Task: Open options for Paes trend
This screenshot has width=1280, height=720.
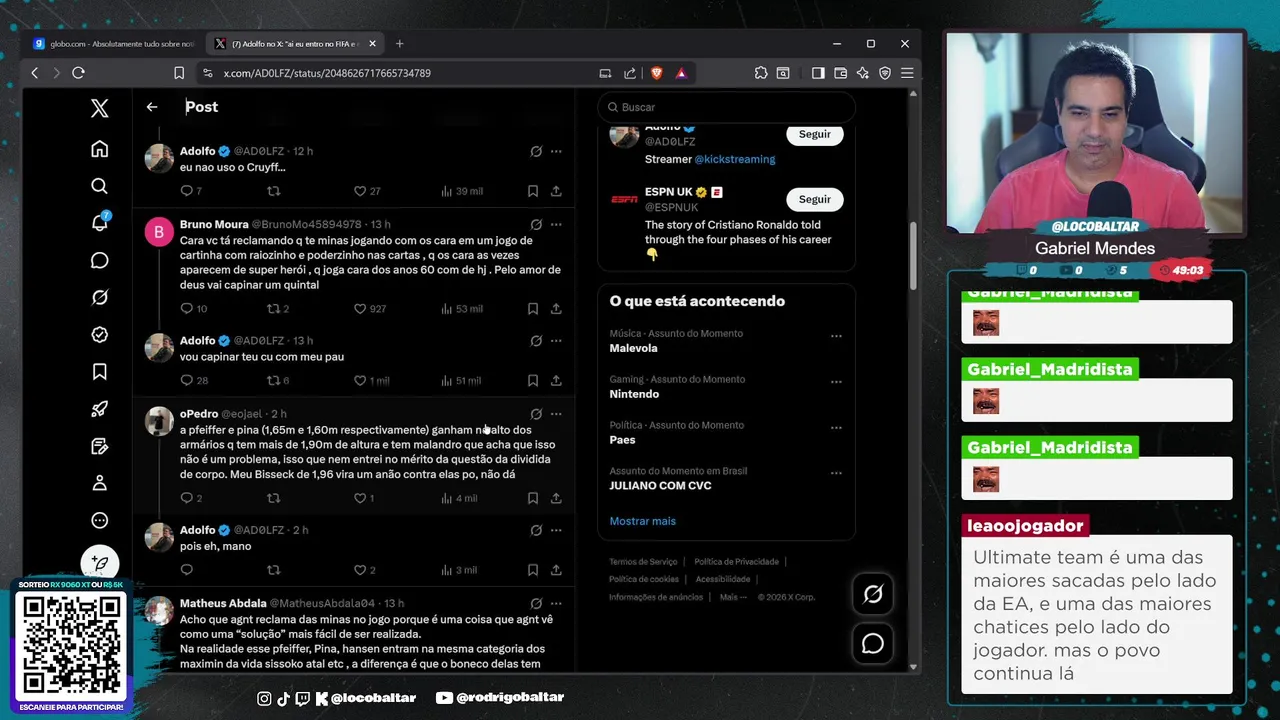Action: [836, 428]
